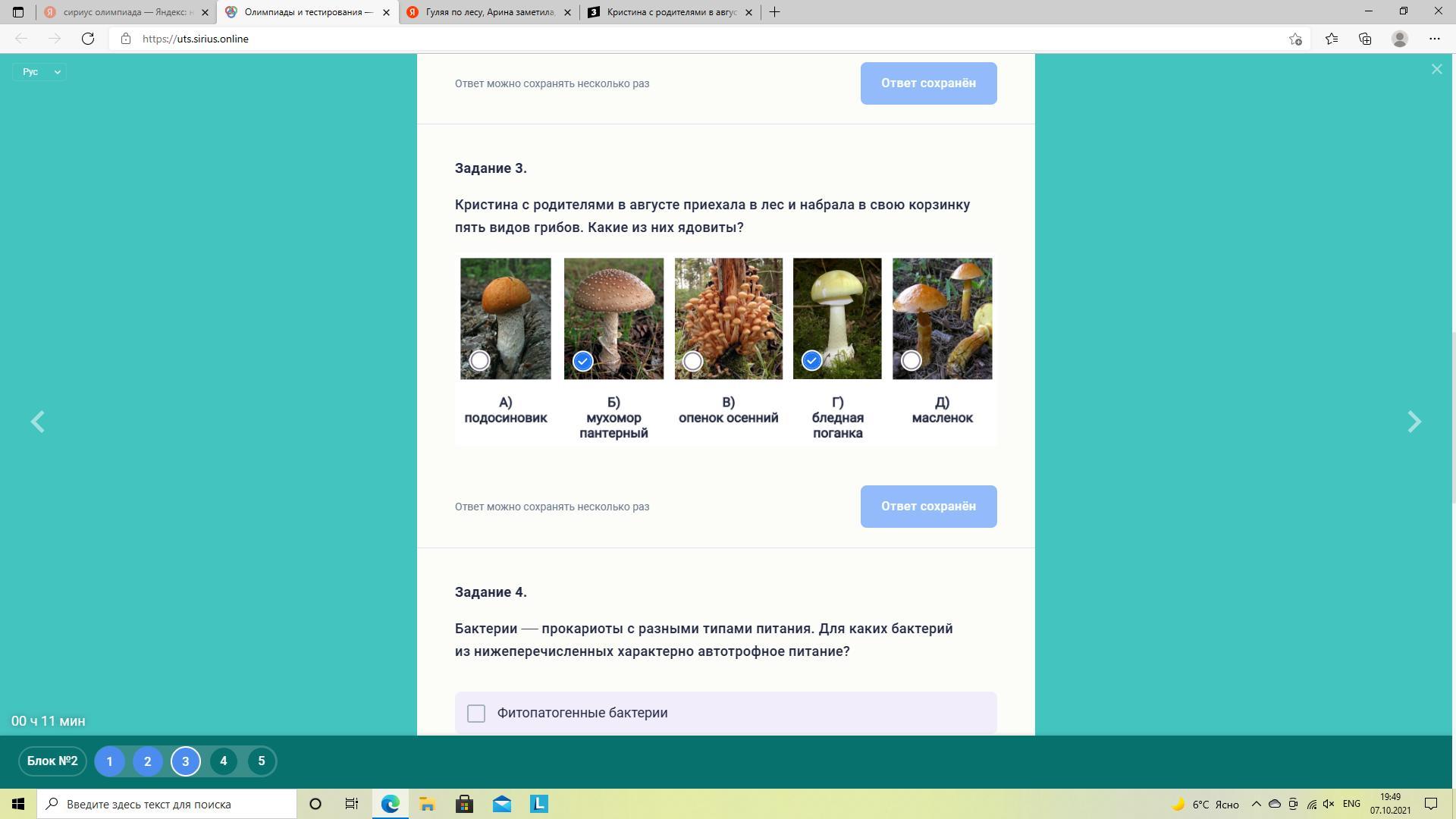1456x819 pixels.
Task: Uncheck мухомор пантерный option
Action: [x=582, y=361]
